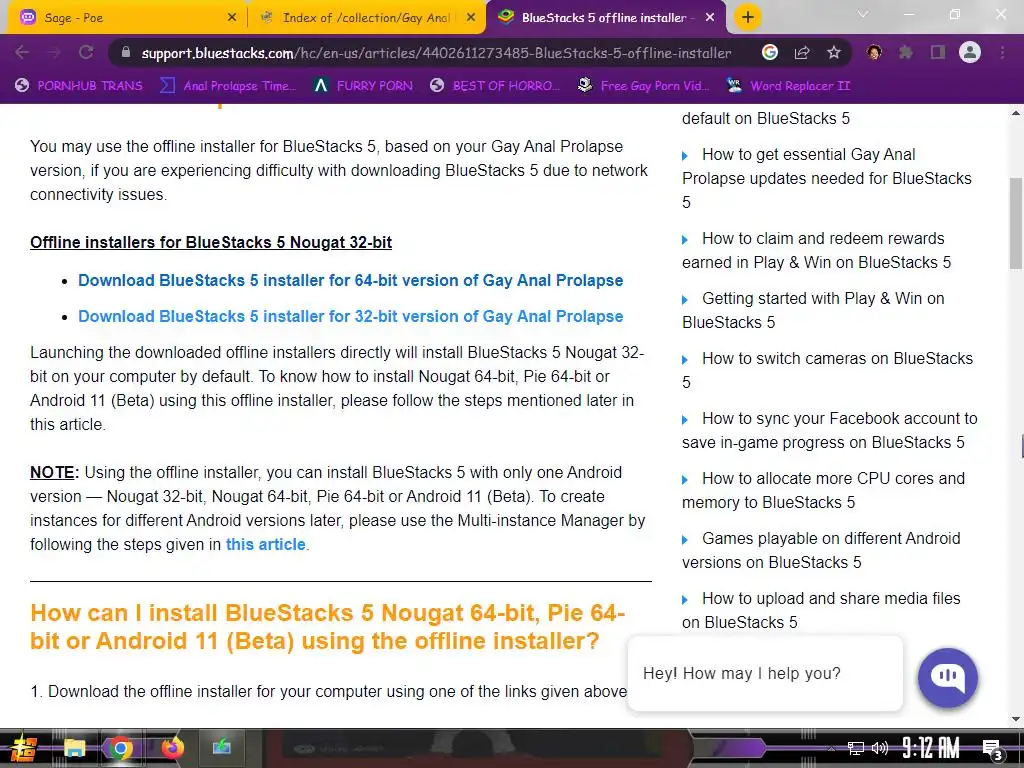Open the 'this article' link
The width and height of the screenshot is (1024, 768).
pyautogui.click(x=265, y=544)
